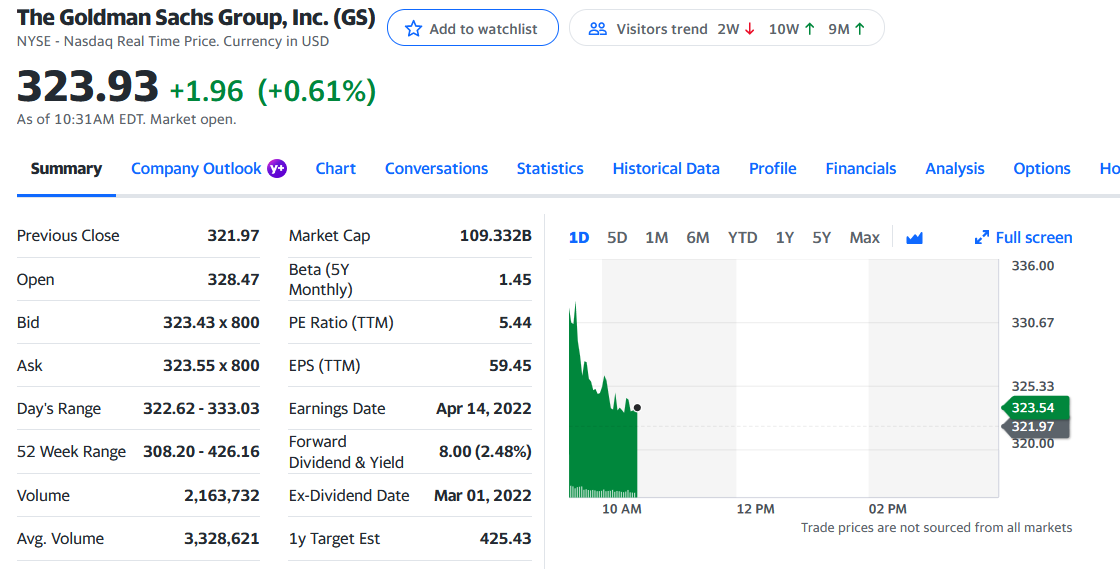1120x569 pixels.
Task: Click the full screen expand arrows icon
Action: [x=982, y=238]
